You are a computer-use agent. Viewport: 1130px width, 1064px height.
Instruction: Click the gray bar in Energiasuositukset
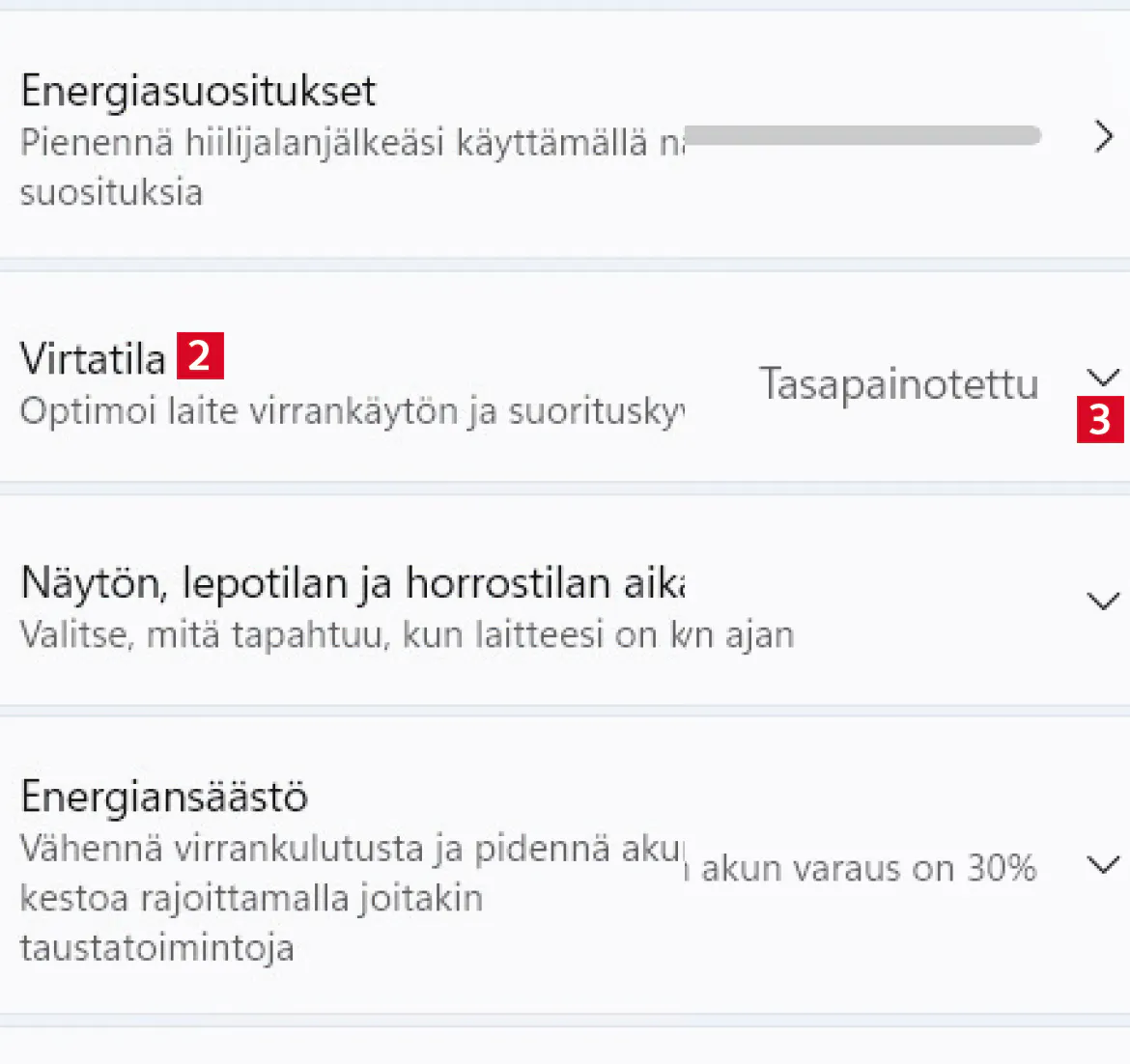[862, 135]
